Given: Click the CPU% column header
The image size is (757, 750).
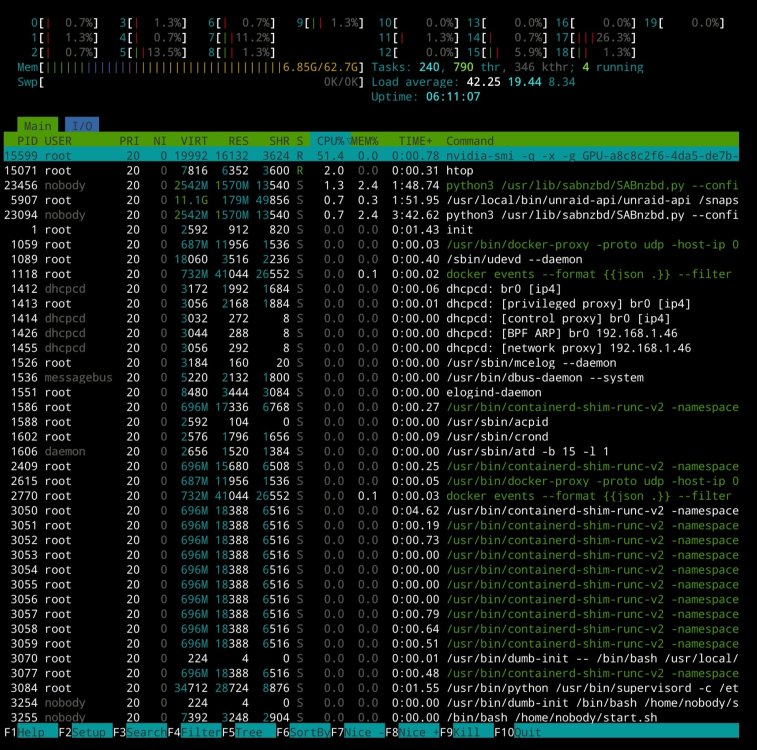Looking at the screenshot, I should [331, 141].
